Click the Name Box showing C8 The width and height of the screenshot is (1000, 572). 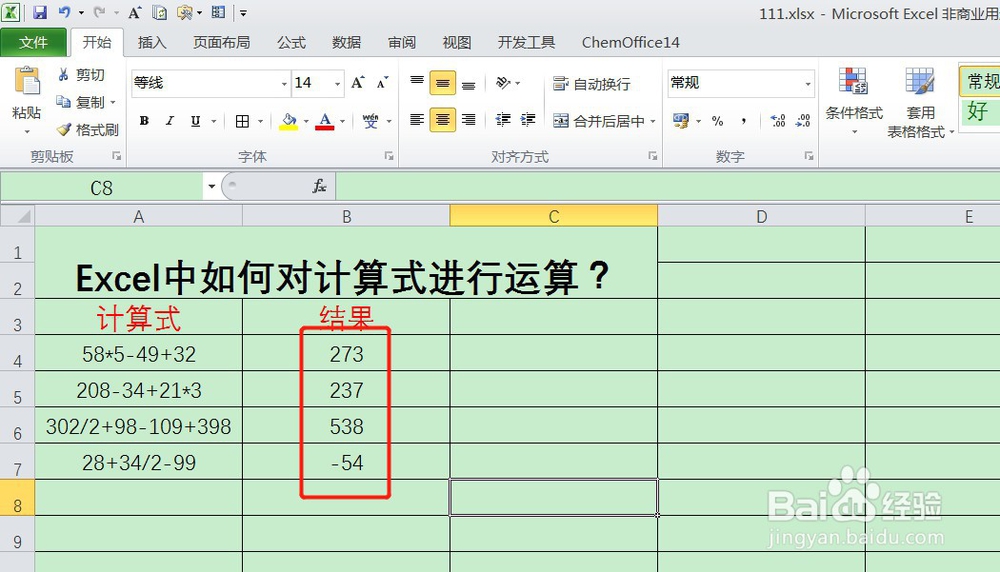[x=102, y=187]
